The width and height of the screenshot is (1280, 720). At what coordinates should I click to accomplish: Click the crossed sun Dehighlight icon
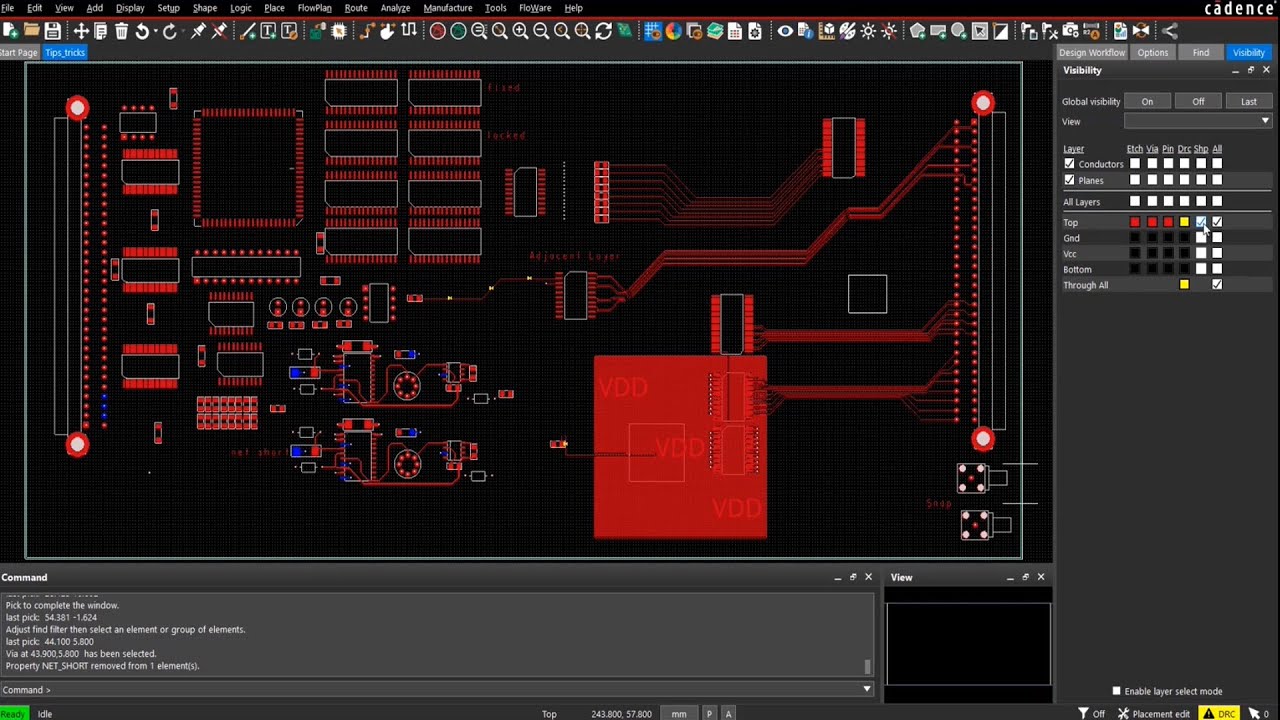click(889, 31)
